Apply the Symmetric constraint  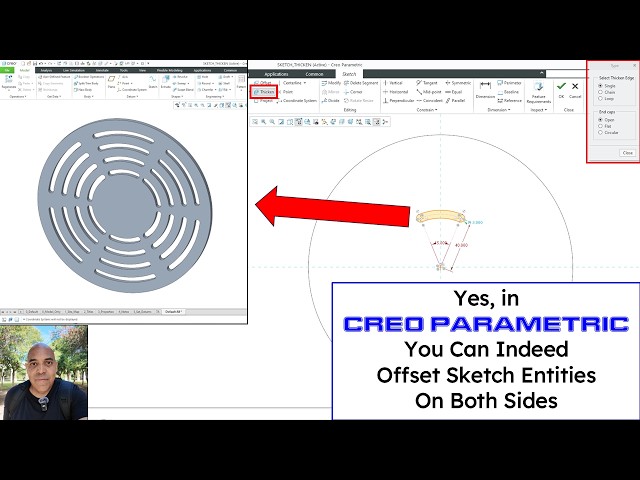click(458, 83)
